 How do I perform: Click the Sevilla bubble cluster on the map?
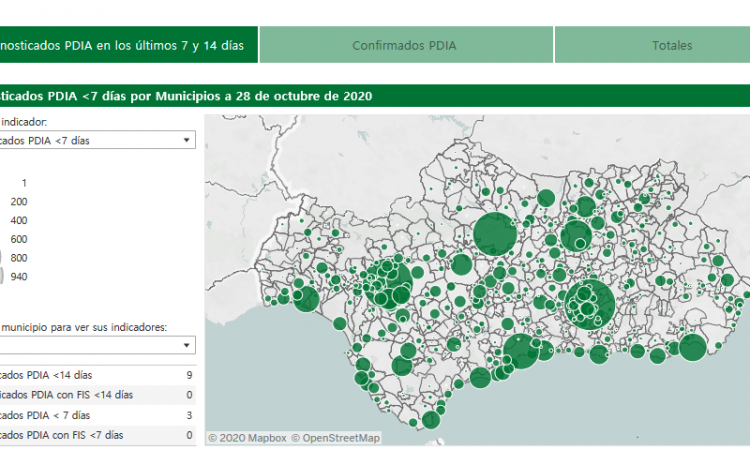390,281
